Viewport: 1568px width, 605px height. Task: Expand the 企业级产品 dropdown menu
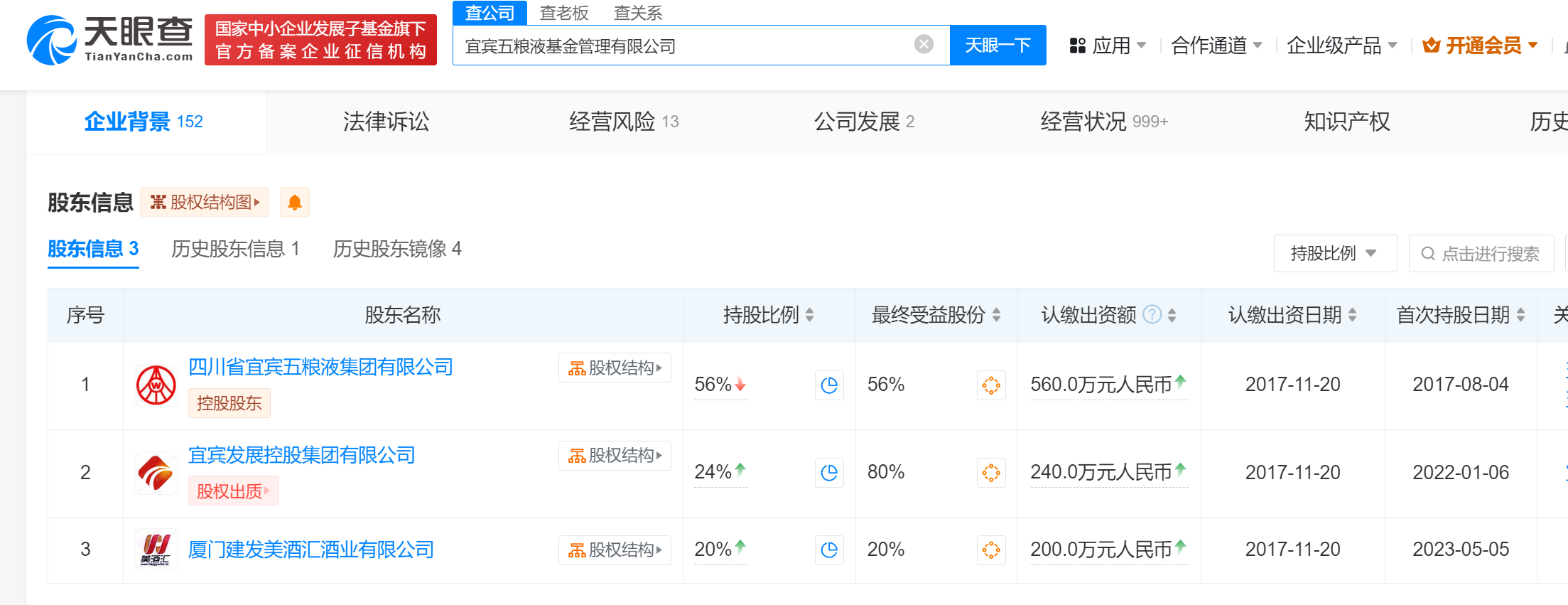coord(1341,45)
